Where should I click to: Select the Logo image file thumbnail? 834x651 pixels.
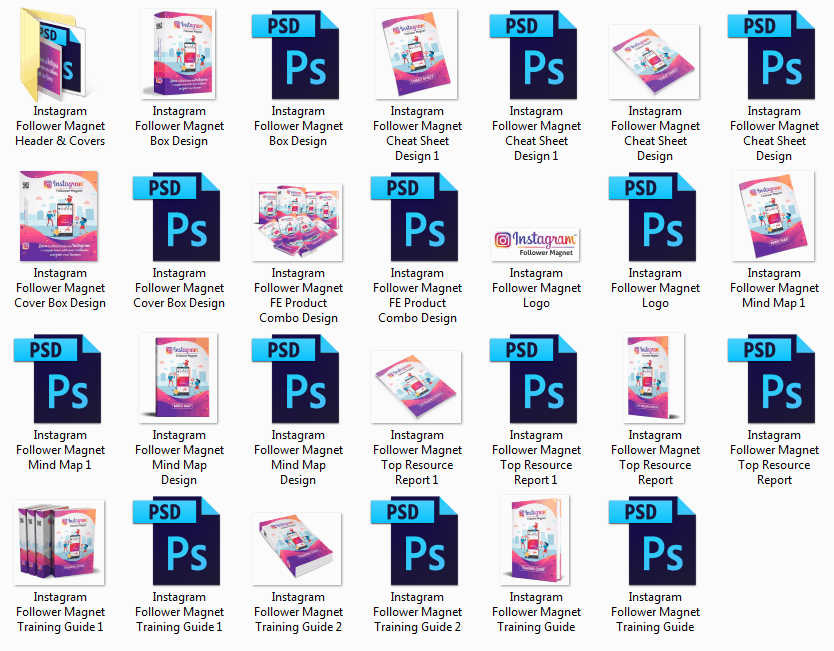pyautogui.click(x=535, y=245)
